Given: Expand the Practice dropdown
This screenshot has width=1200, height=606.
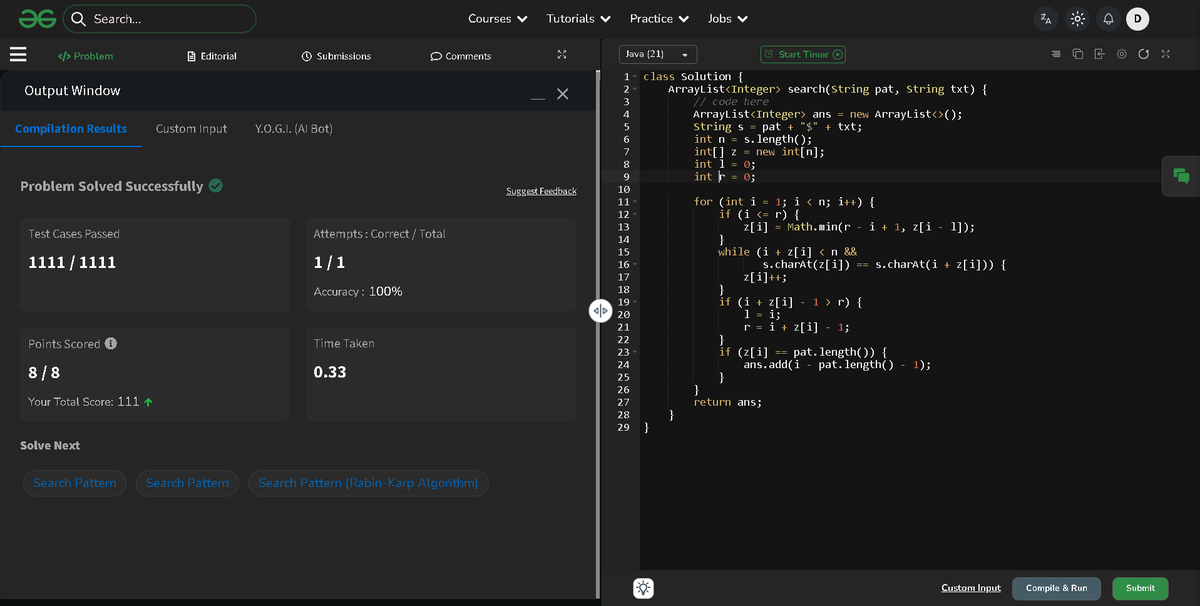Looking at the screenshot, I should point(659,19).
